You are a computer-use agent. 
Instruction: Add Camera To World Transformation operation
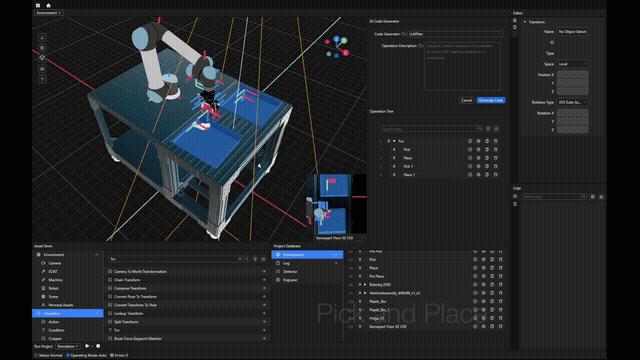pos(264,271)
